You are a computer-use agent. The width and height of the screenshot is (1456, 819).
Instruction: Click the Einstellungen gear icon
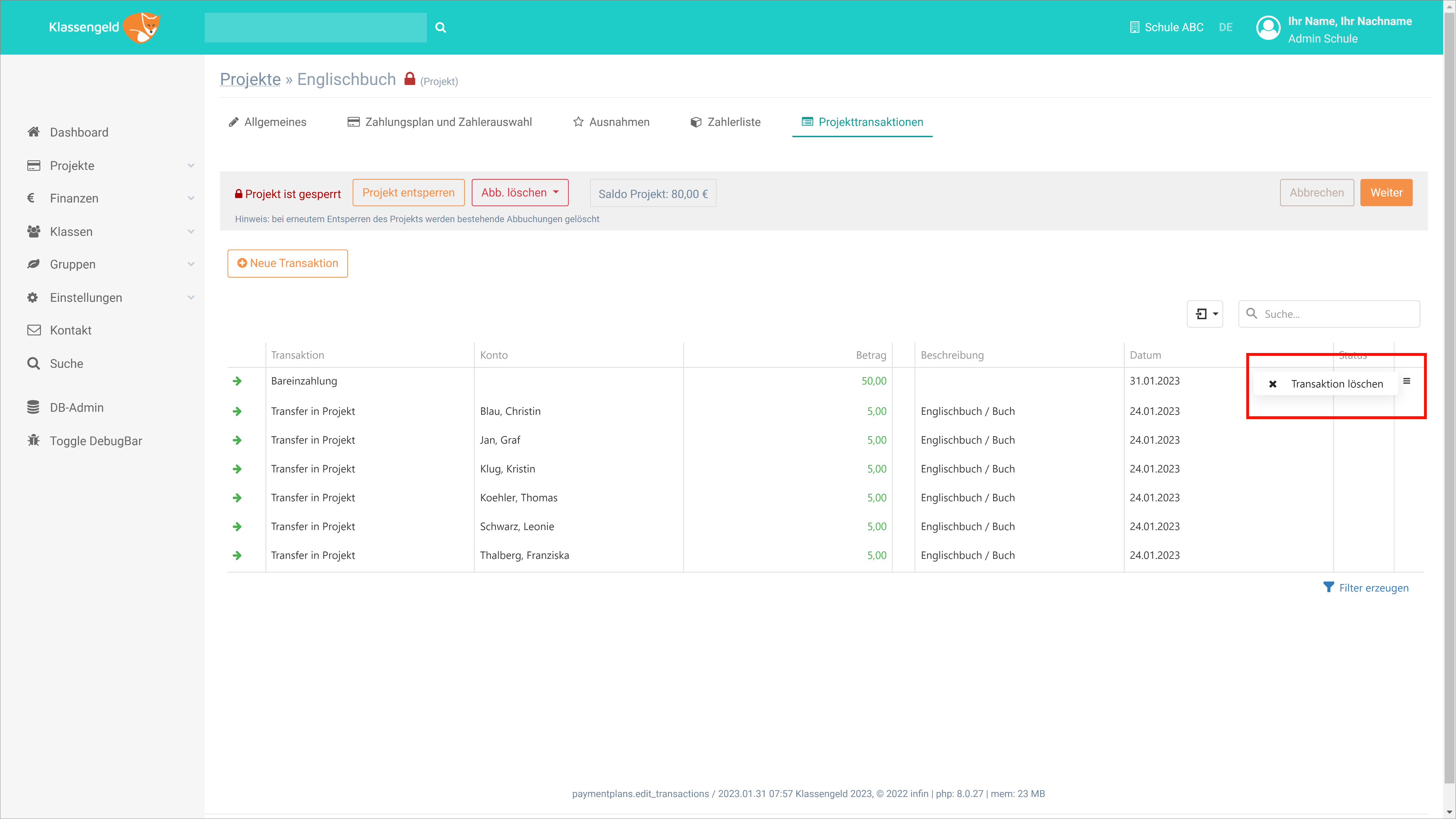(33, 297)
